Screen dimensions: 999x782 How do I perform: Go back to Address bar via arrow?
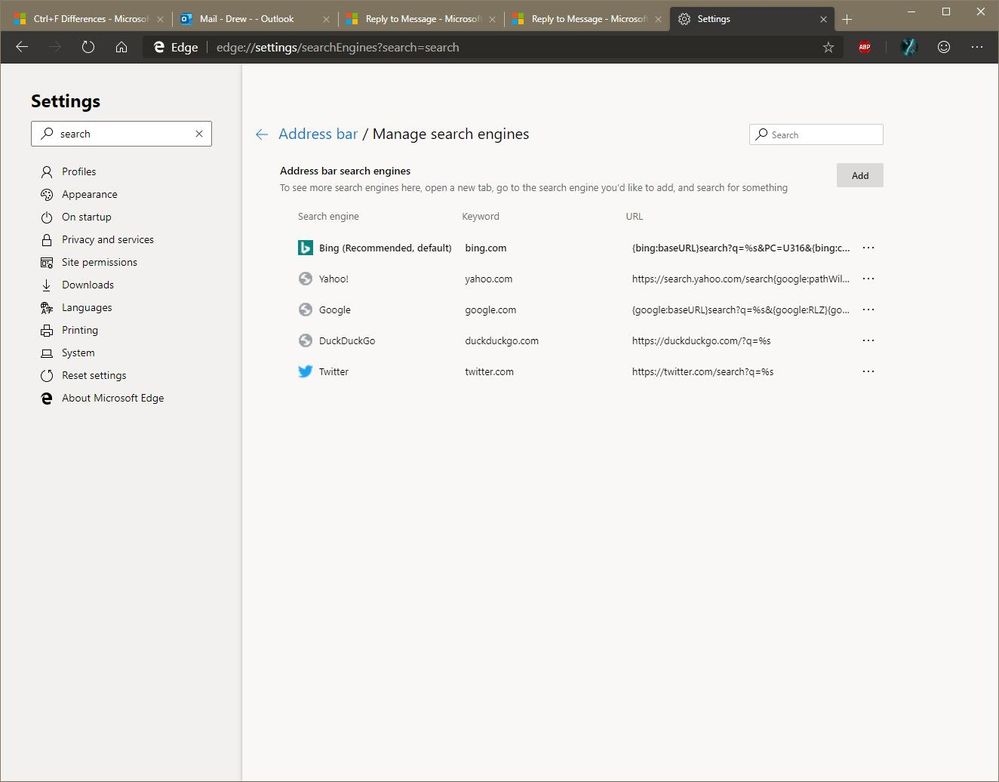(x=261, y=134)
